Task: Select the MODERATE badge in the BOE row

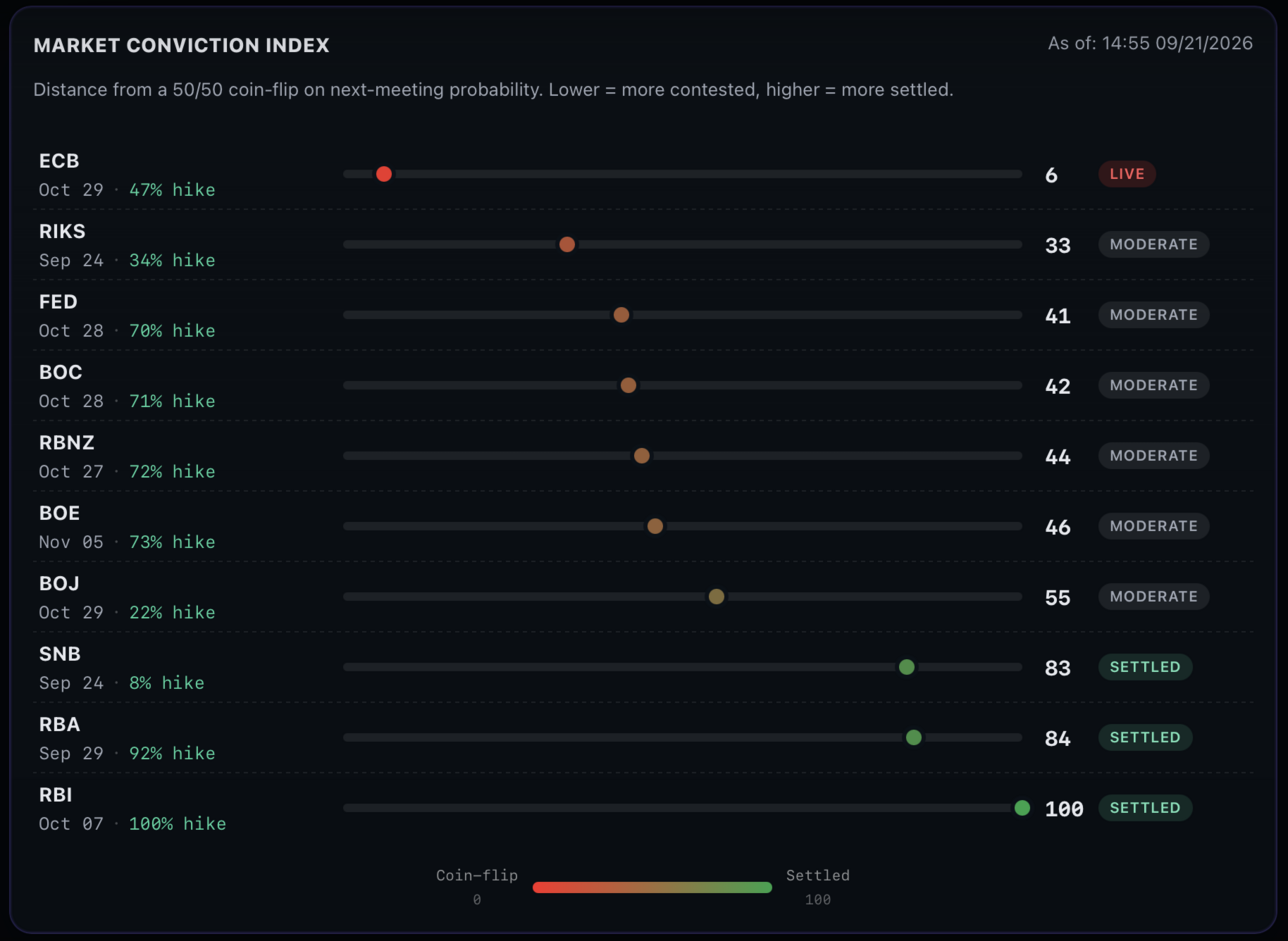Action: (1154, 526)
